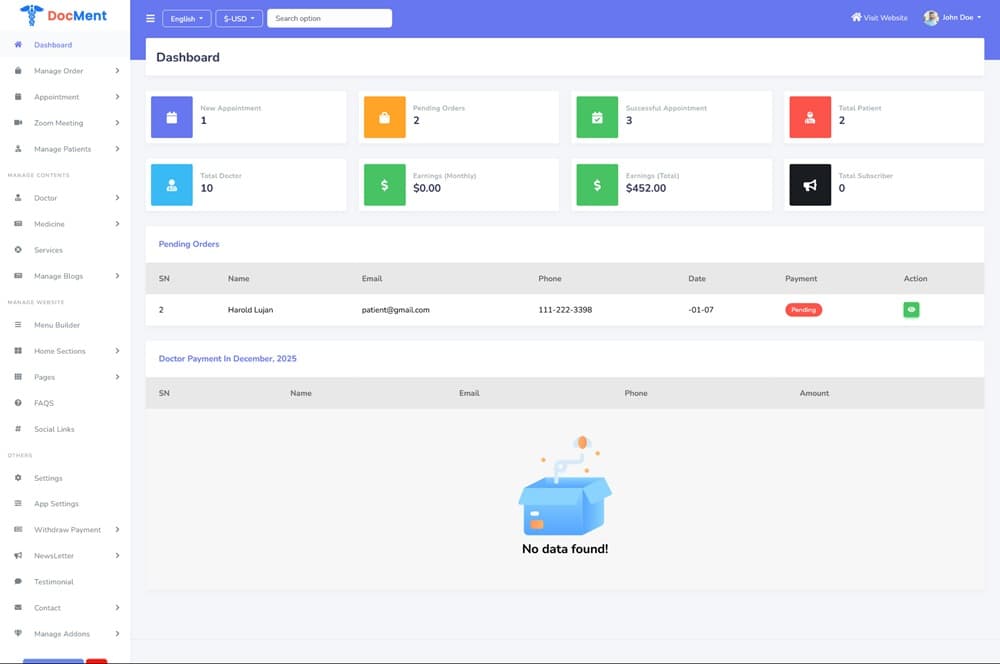Click the Earnings (Total) dollar icon
Image resolution: width=1000 pixels, height=664 pixels.
tap(597, 185)
